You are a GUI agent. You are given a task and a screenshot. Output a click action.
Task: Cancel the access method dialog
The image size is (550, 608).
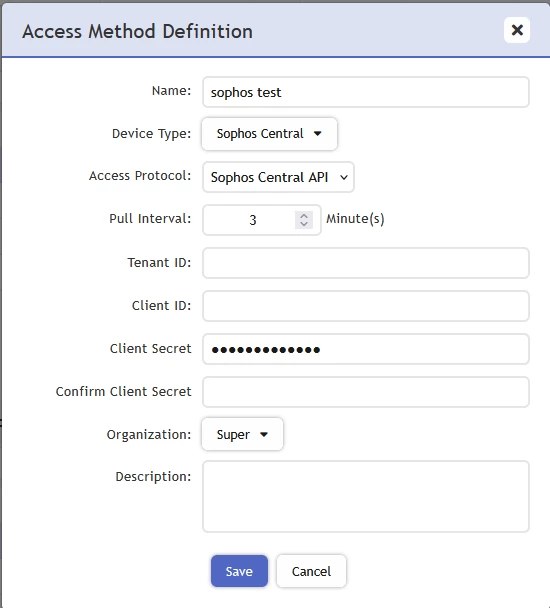pyautogui.click(x=311, y=571)
